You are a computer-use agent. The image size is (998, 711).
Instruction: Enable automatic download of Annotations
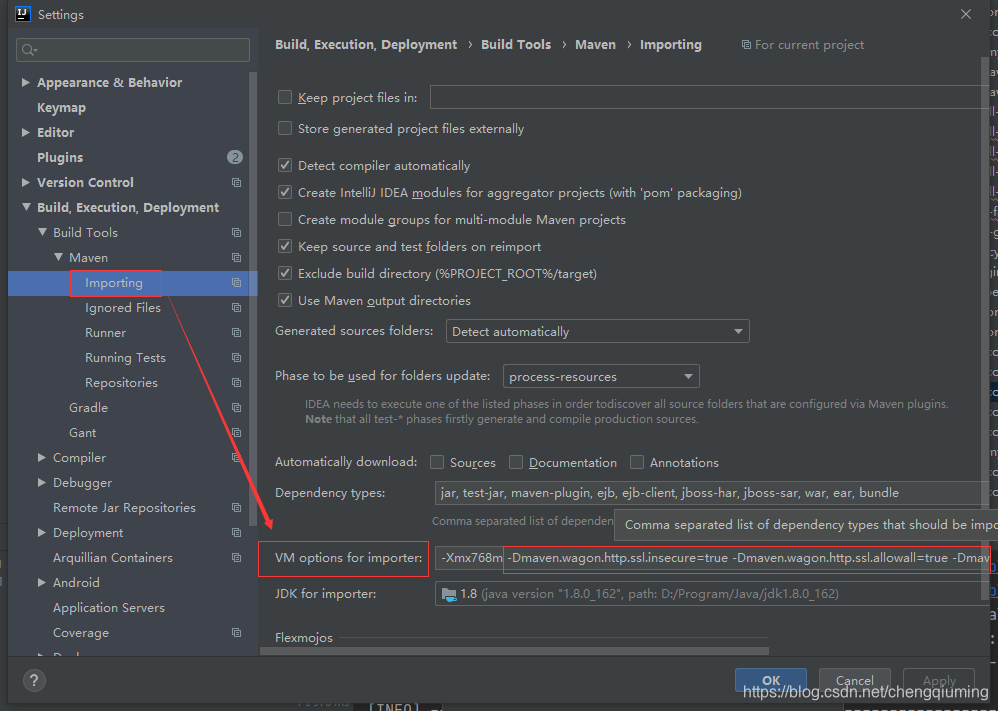tap(636, 462)
